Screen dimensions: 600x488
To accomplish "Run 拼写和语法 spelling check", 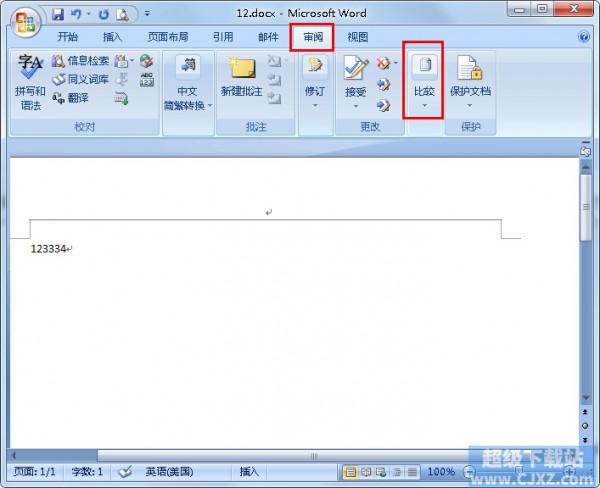I will pyautogui.click(x=30, y=82).
